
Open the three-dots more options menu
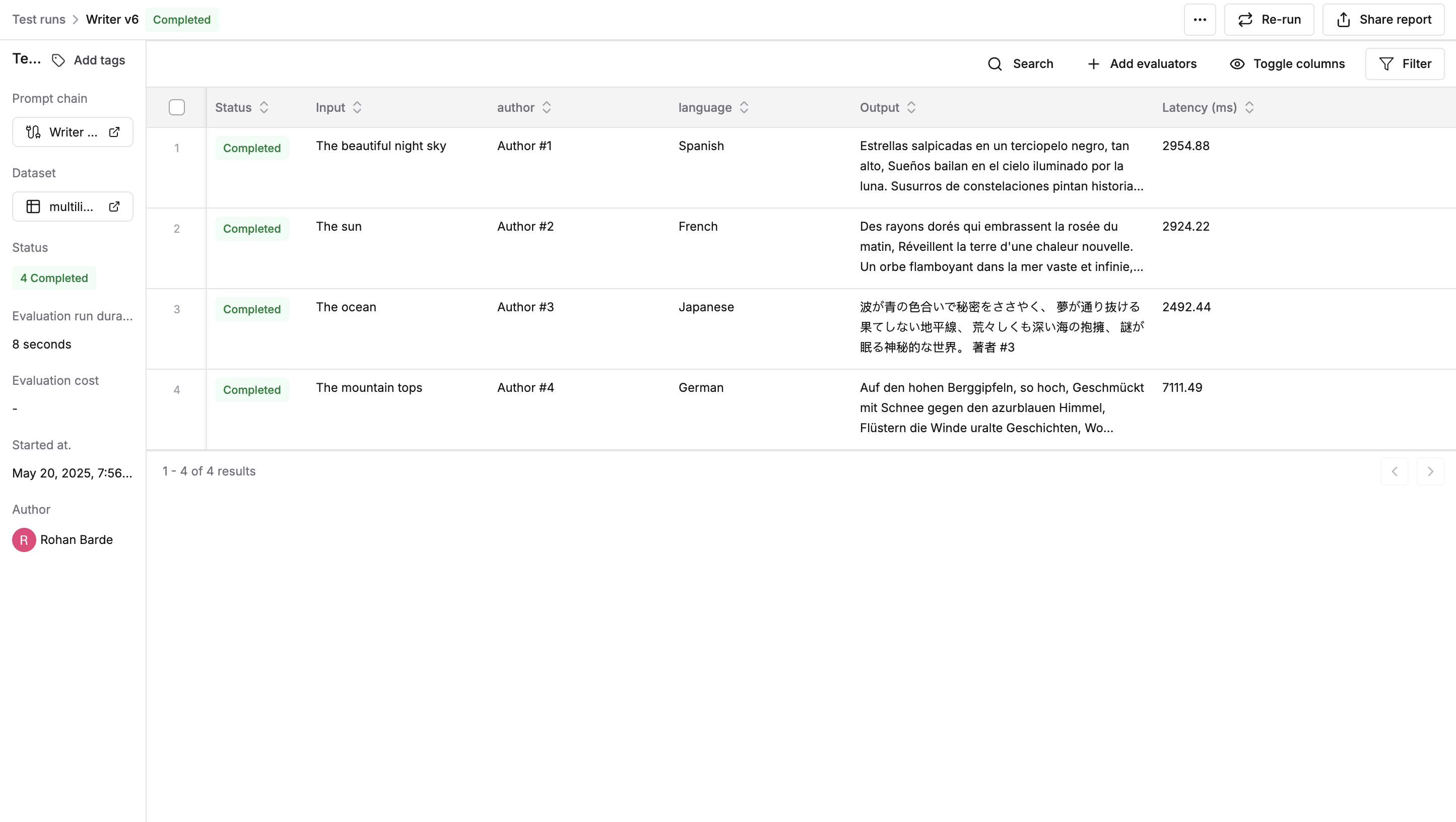(1200, 20)
